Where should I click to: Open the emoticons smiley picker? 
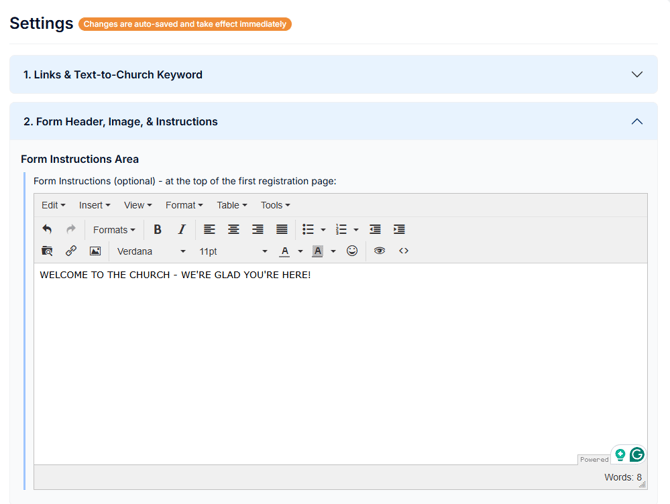352,251
